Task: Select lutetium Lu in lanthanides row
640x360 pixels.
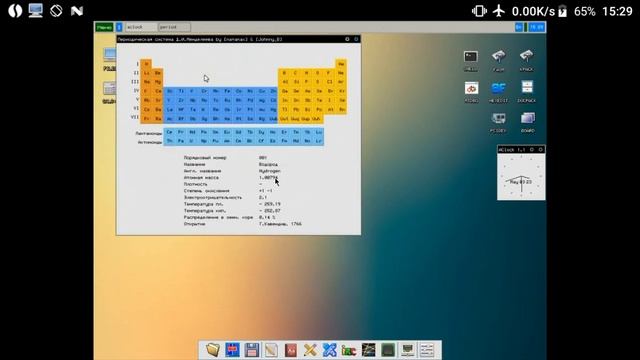Action: (x=319, y=132)
